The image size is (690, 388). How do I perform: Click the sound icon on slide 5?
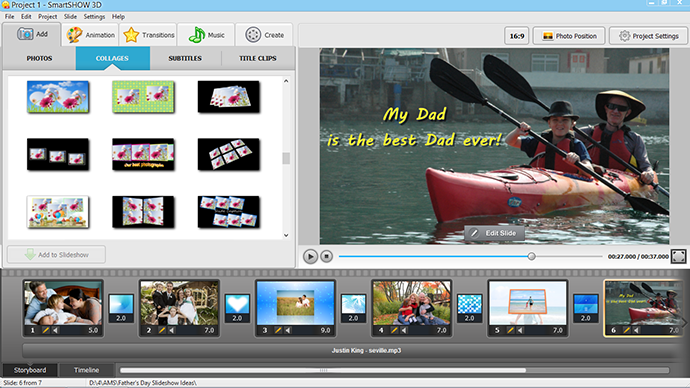(521, 330)
